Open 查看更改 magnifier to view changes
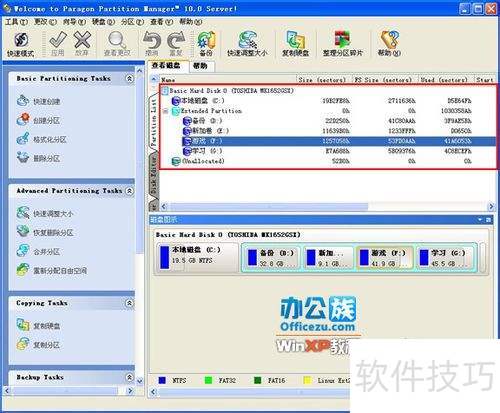Viewport: 500px width, 413px height. pos(117,44)
